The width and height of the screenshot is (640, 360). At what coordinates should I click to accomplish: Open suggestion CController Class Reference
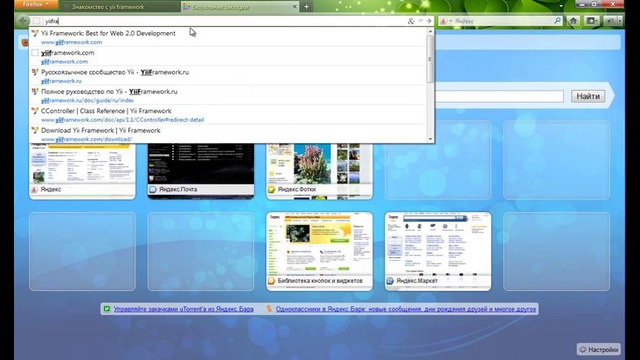coord(228,115)
